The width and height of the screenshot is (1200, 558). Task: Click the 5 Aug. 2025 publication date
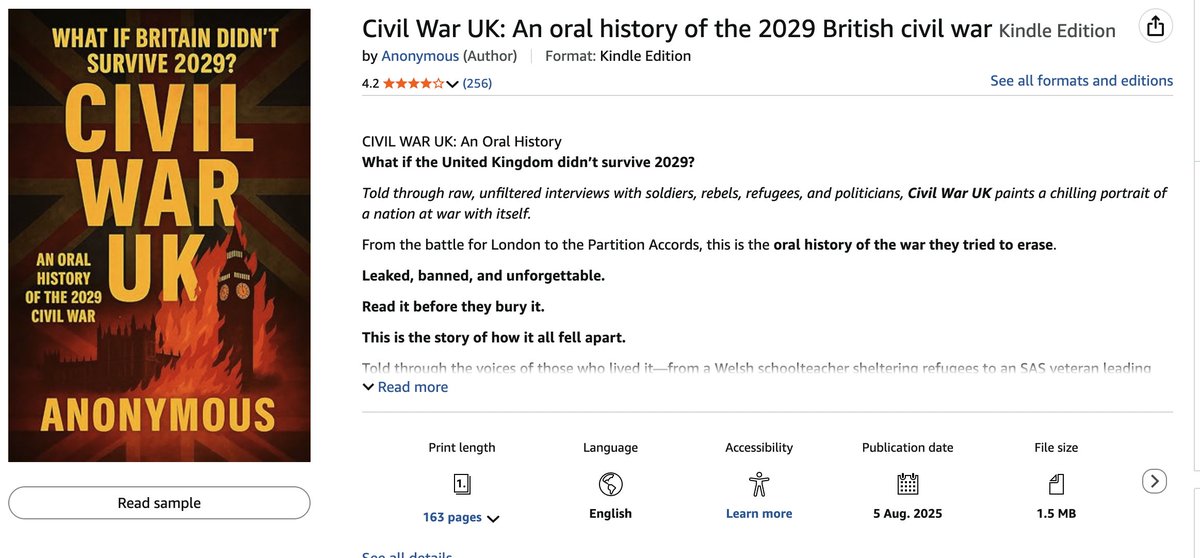[x=907, y=514]
